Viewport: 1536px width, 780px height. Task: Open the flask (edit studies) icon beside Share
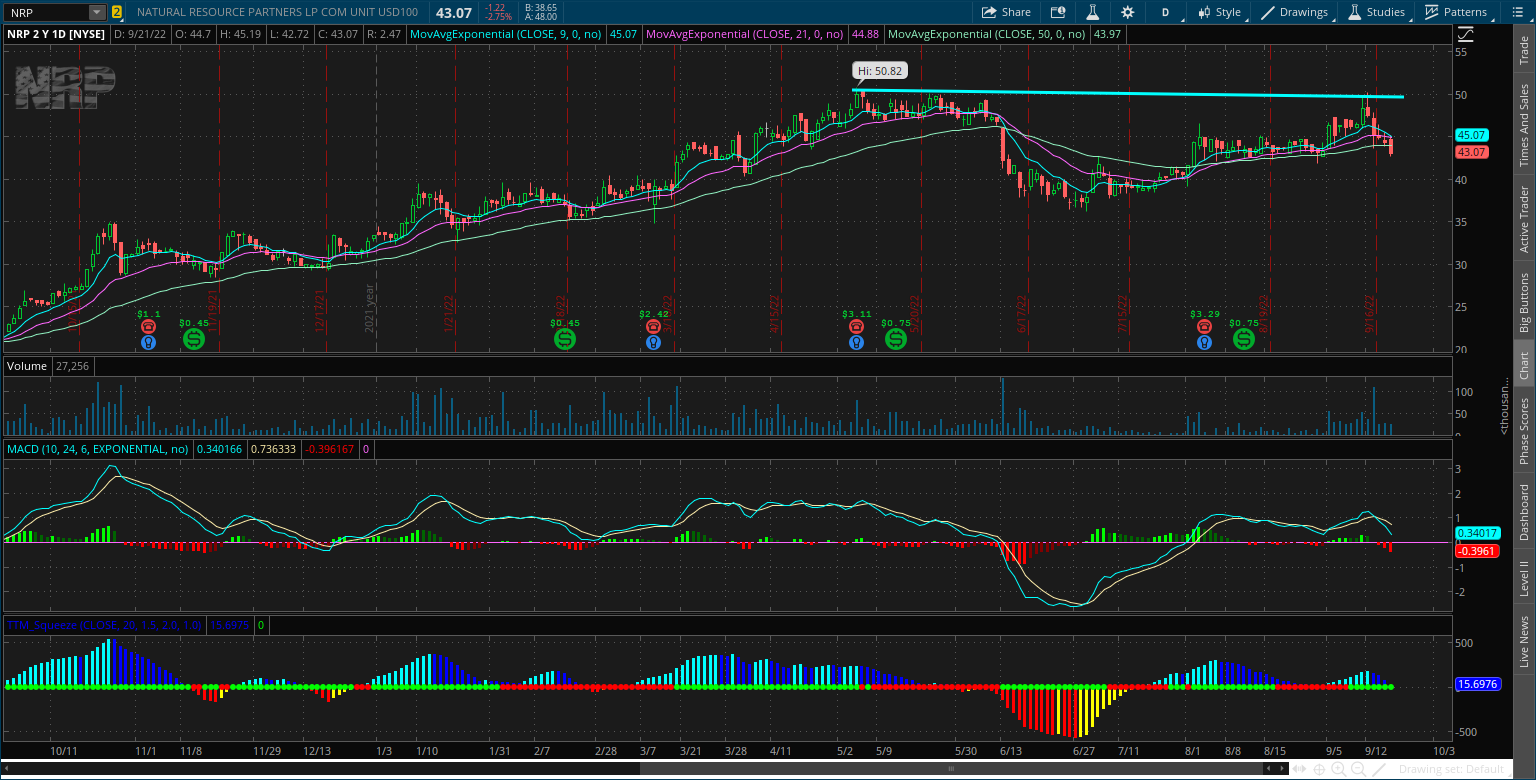[x=1092, y=12]
